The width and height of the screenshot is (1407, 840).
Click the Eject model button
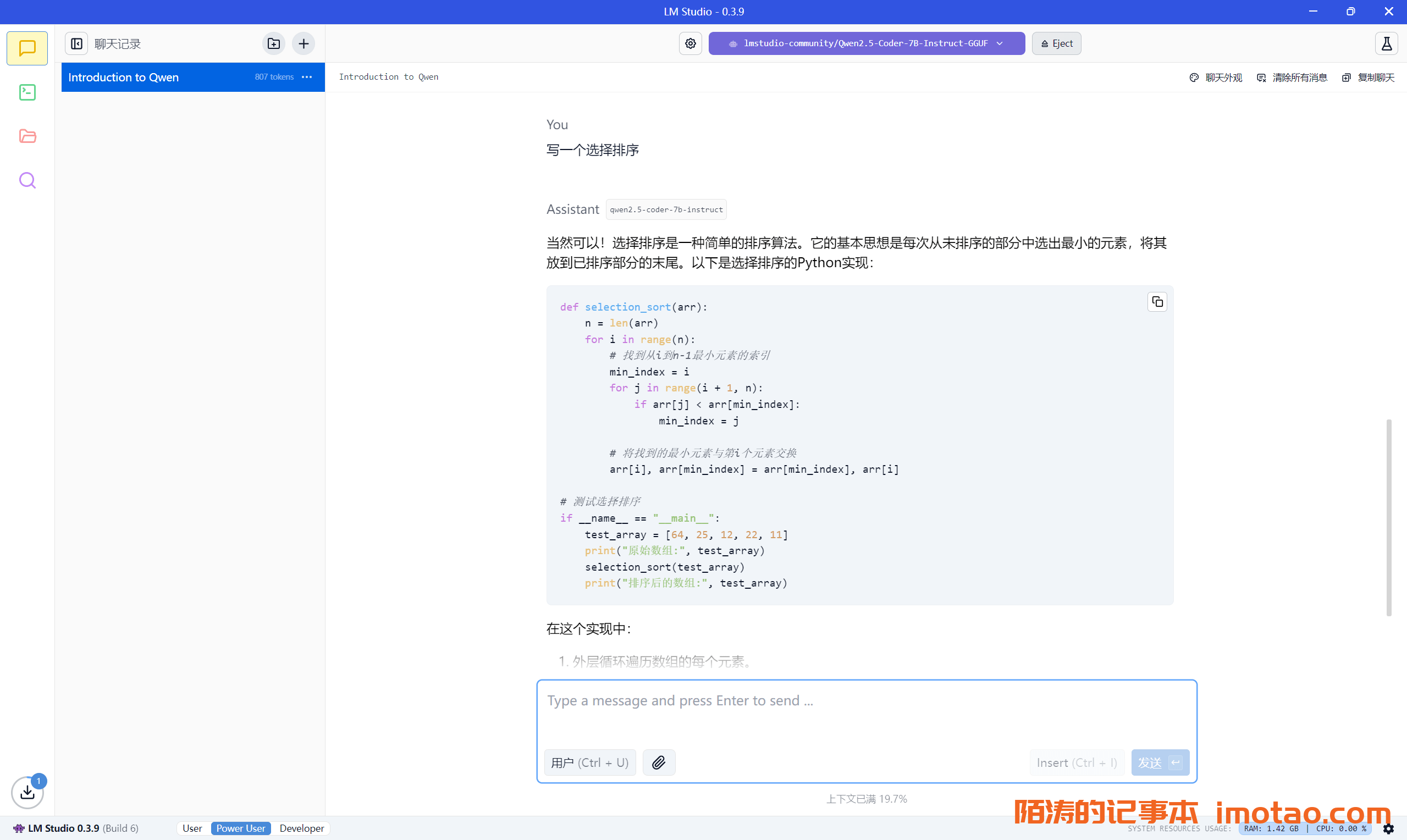(1056, 43)
